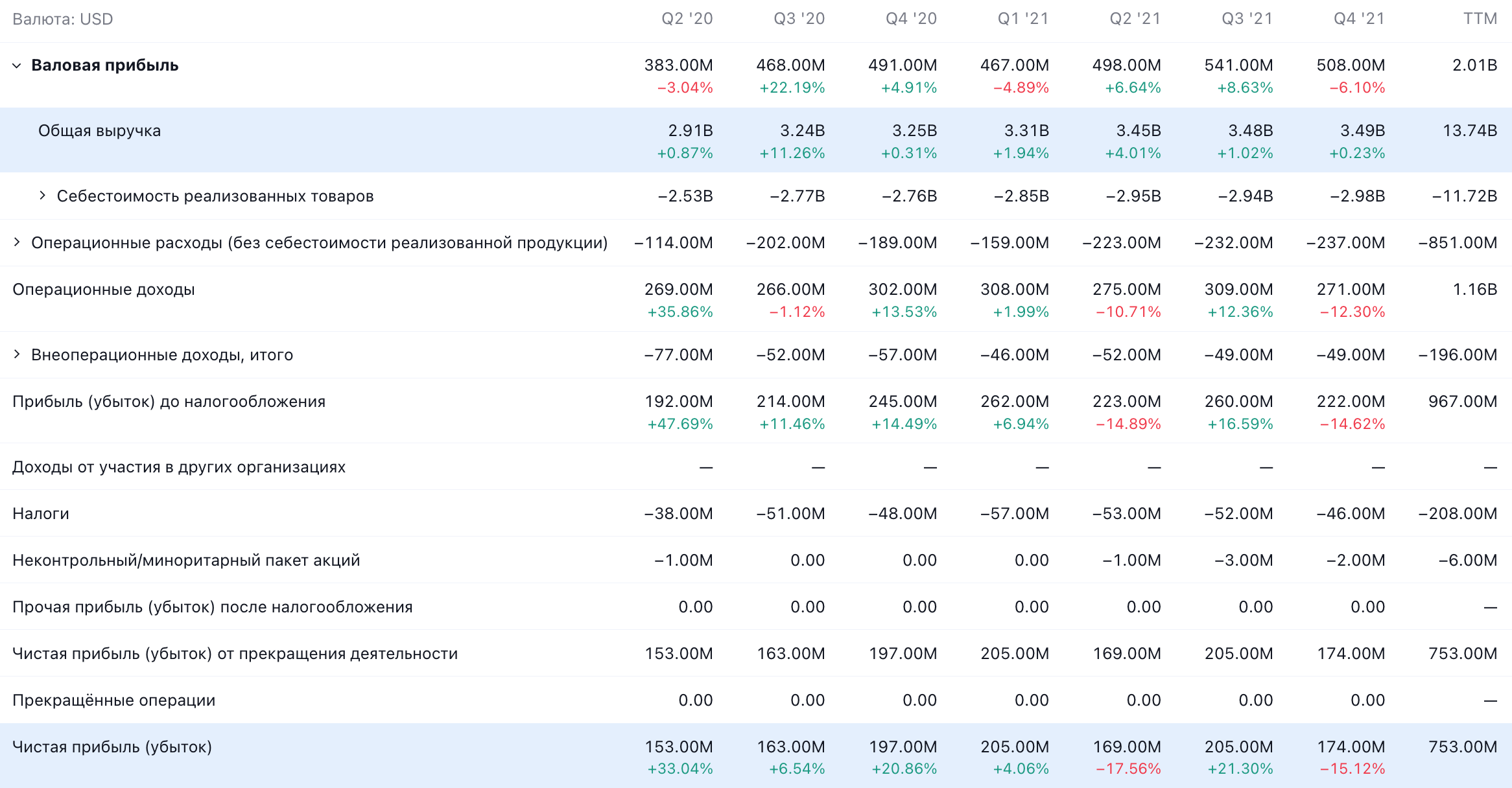Click pretax income Q1 '21 value 262.00M
This screenshot has width=1512, height=788.
tap(1015, 402)
